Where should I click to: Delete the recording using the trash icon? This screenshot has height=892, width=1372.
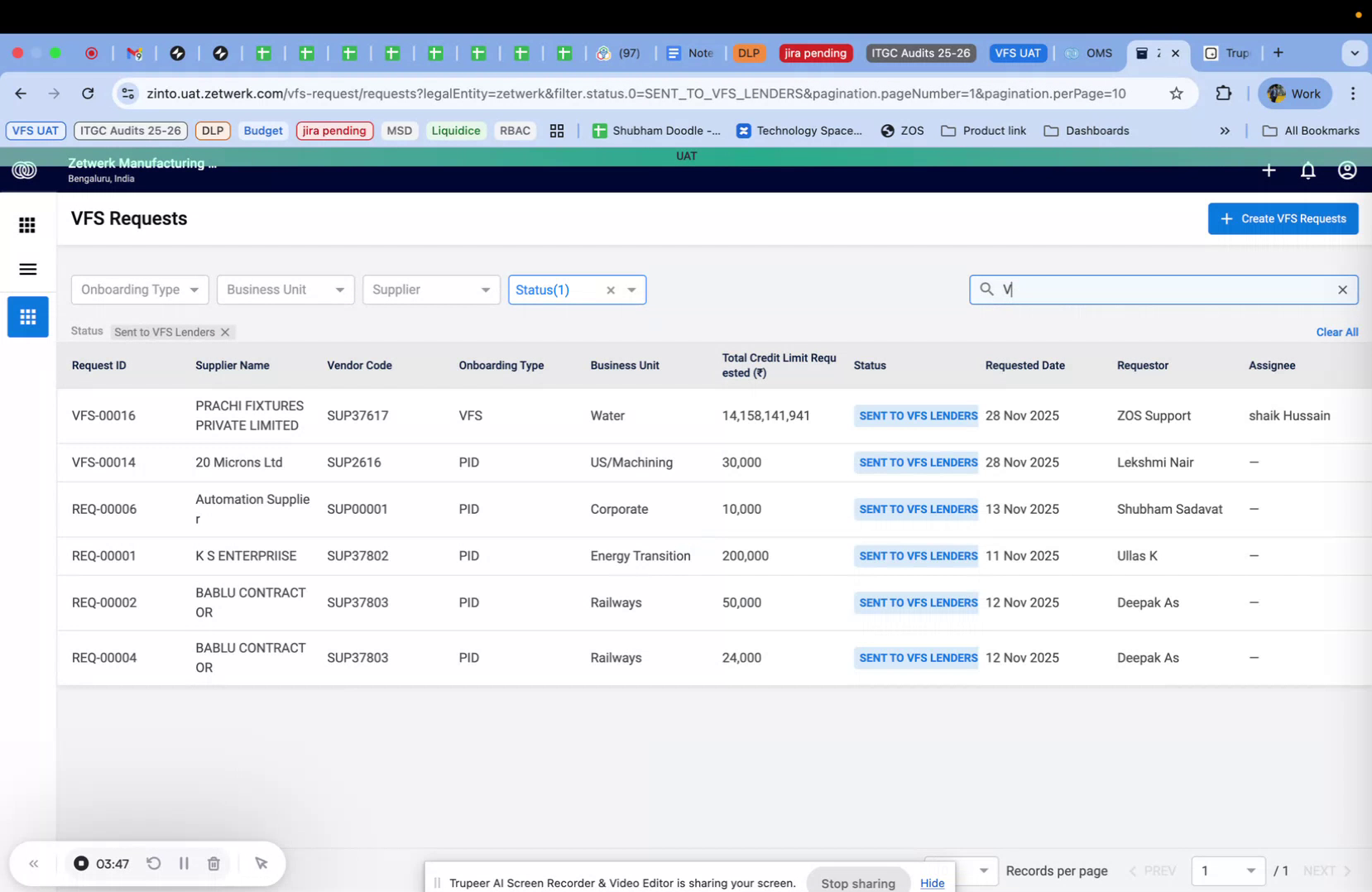(x=213, y=863)
